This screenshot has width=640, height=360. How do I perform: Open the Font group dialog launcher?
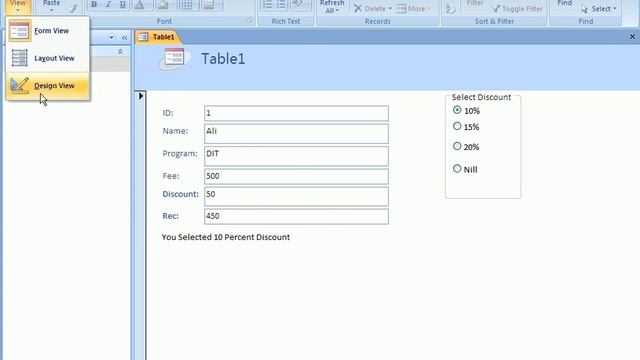[250, 21]
